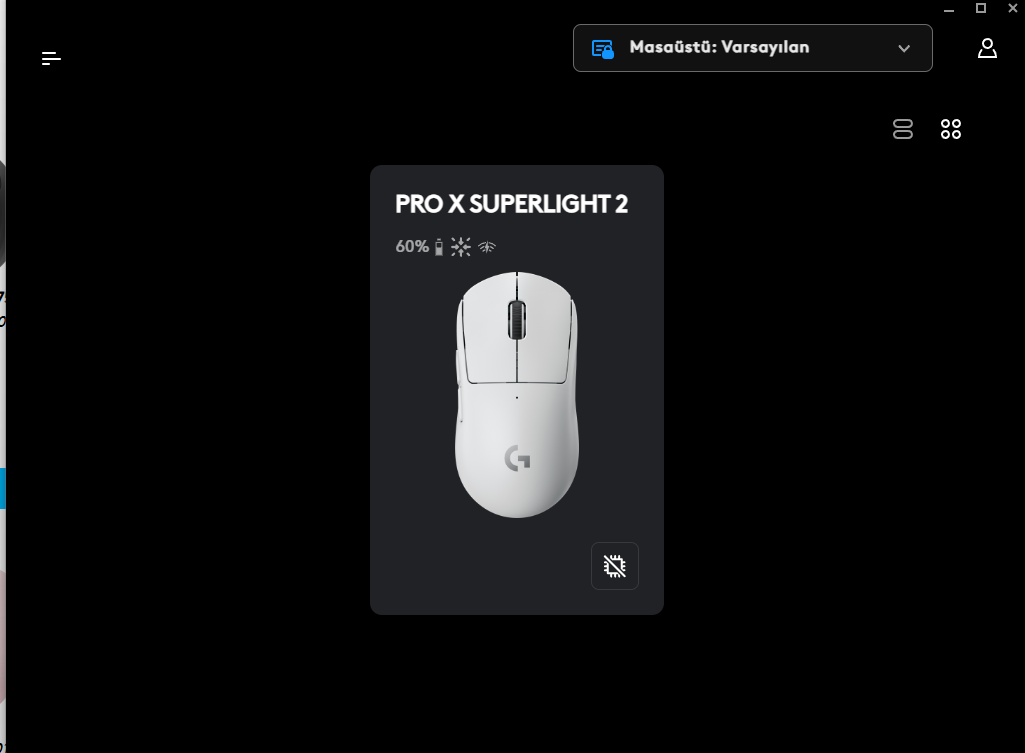Open the user account icon

coord(987,48)
